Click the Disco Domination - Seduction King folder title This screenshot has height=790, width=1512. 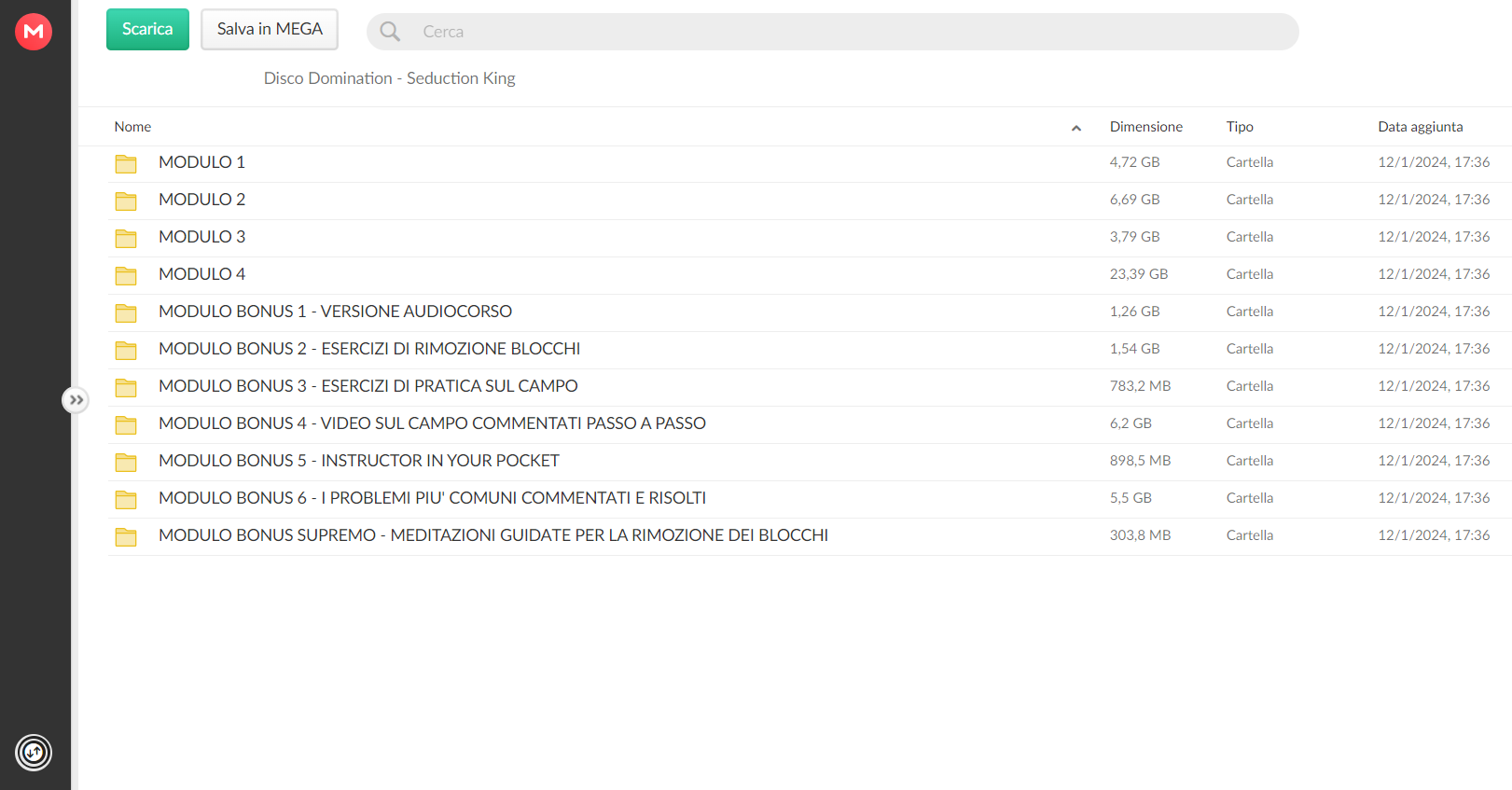(x=389, y=78)
